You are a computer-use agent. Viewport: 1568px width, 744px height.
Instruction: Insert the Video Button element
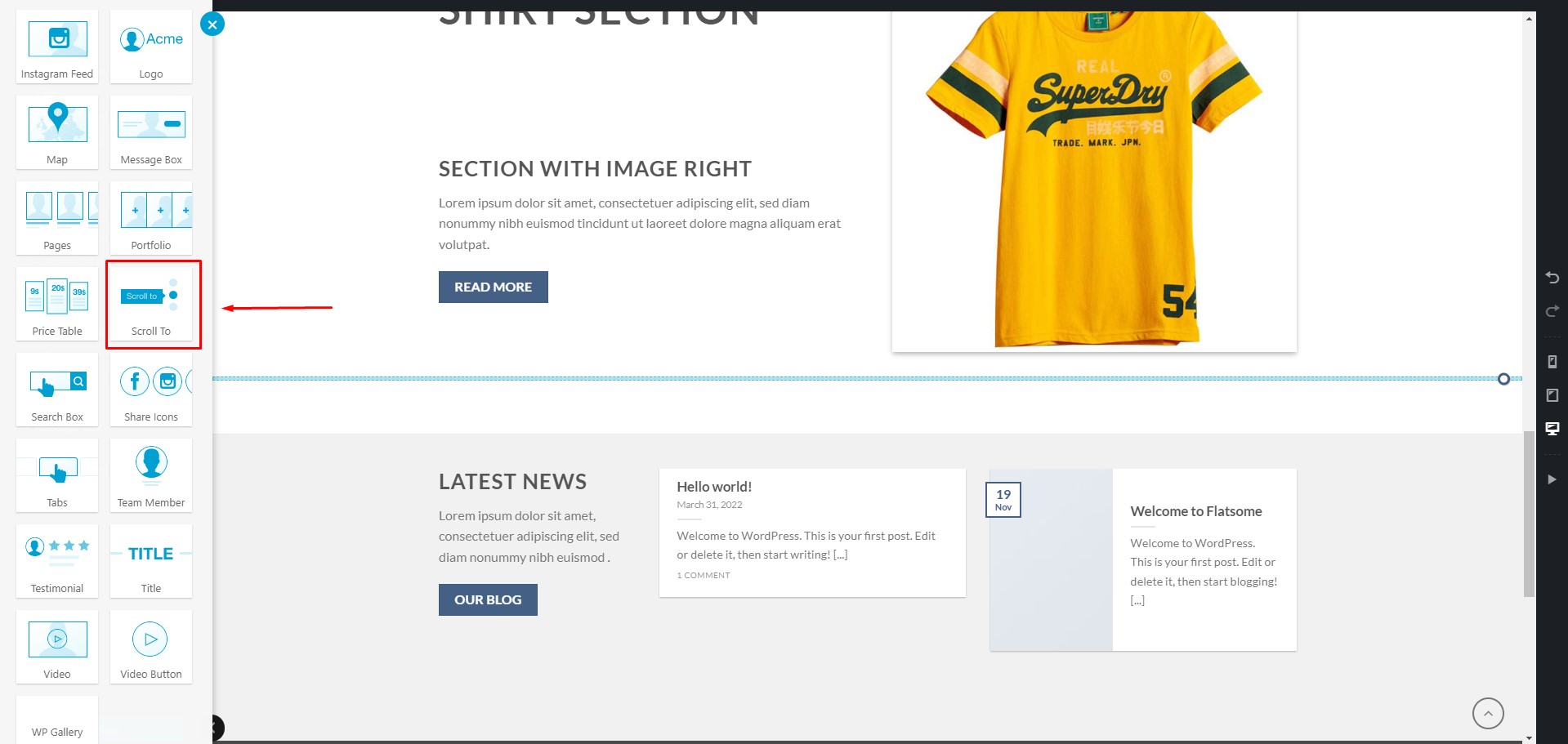[x=151, y=647]
